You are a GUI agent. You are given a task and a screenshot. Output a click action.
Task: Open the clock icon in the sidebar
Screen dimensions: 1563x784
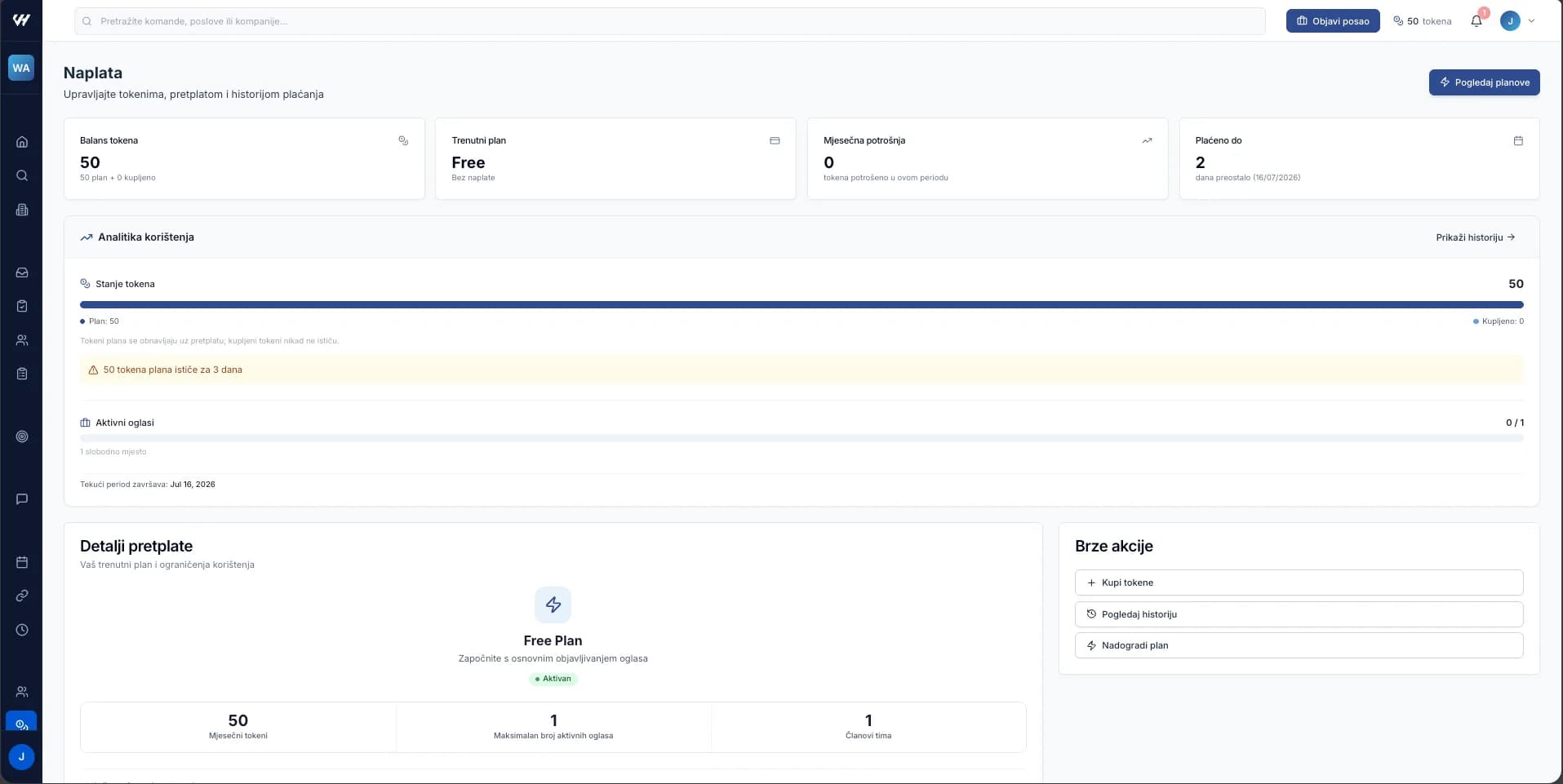(x=22, y=630)
